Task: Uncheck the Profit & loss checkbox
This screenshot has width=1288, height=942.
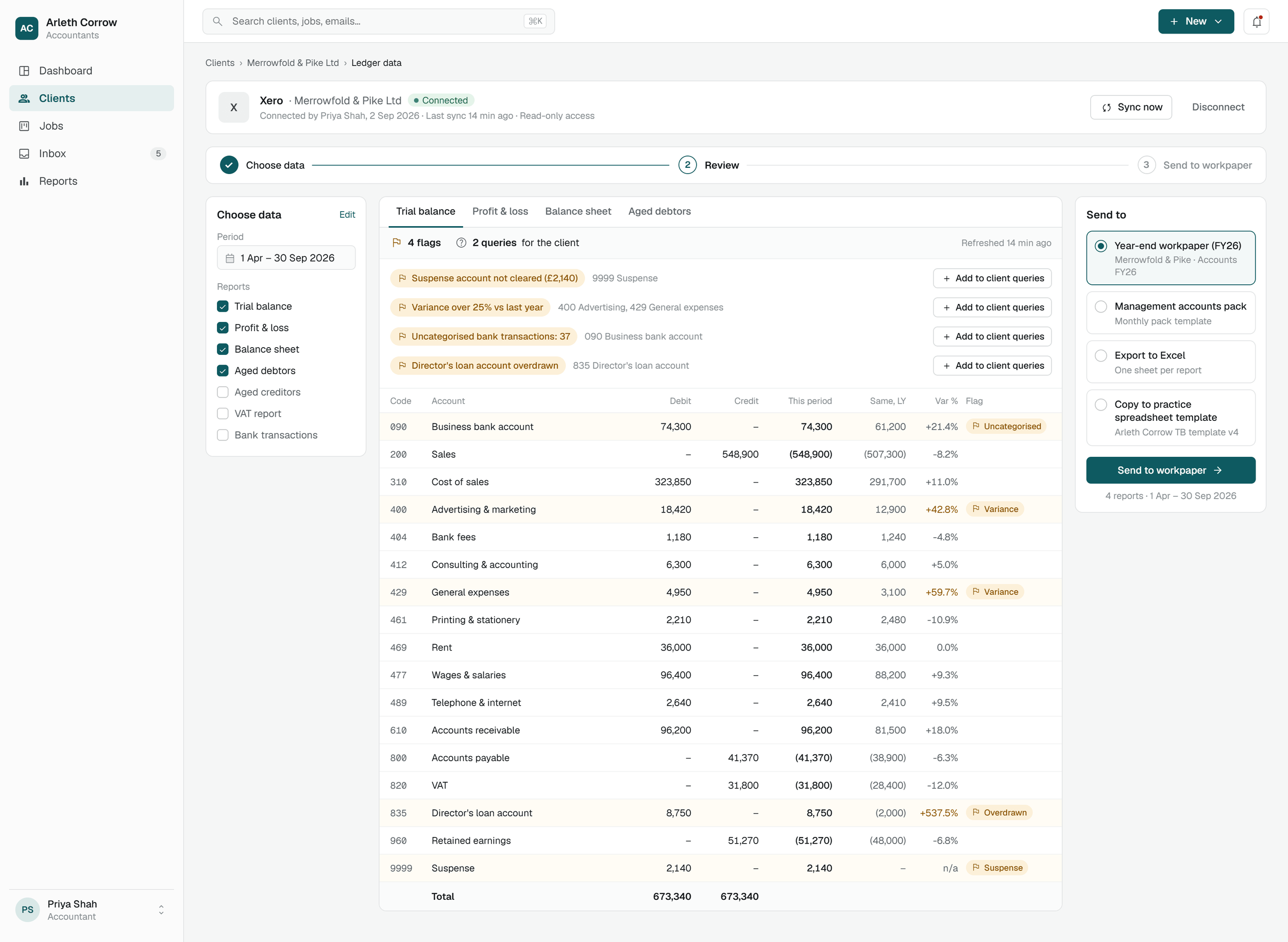Action: (223, 328)
